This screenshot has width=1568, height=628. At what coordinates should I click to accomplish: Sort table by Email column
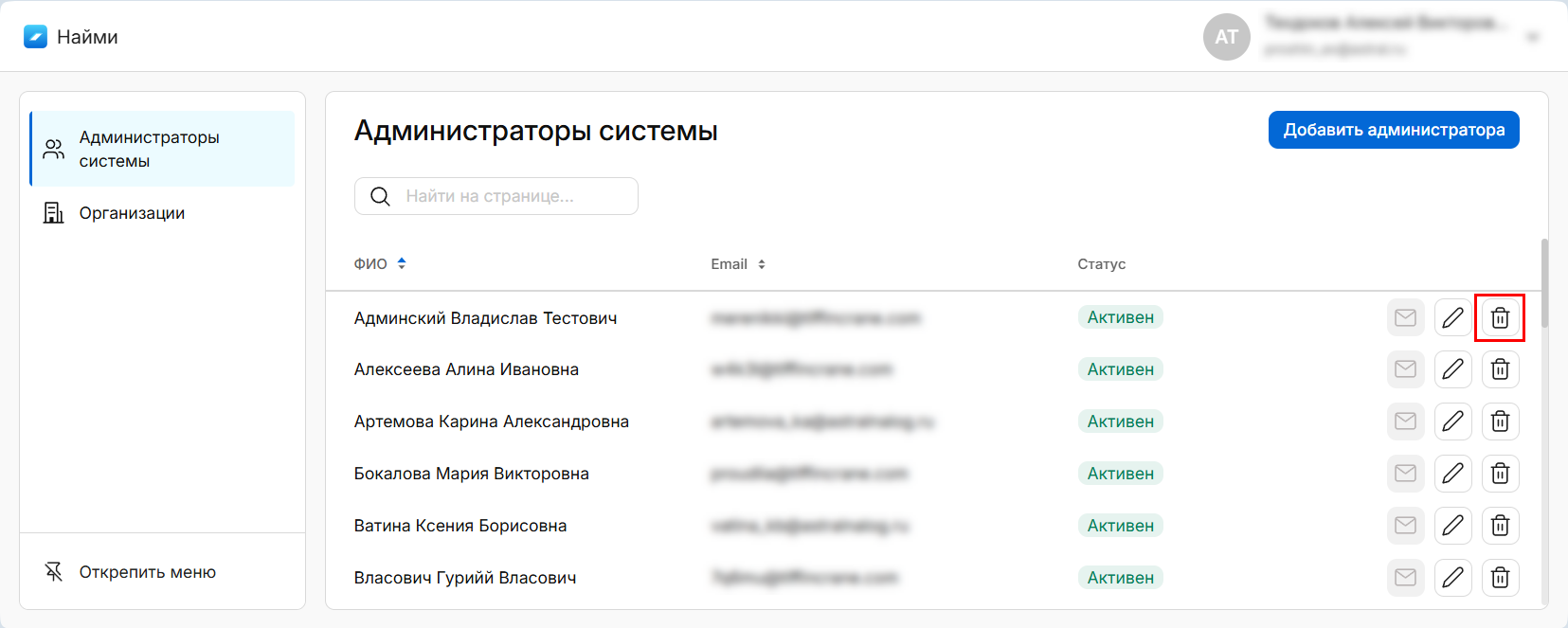[x=762, y=264]
